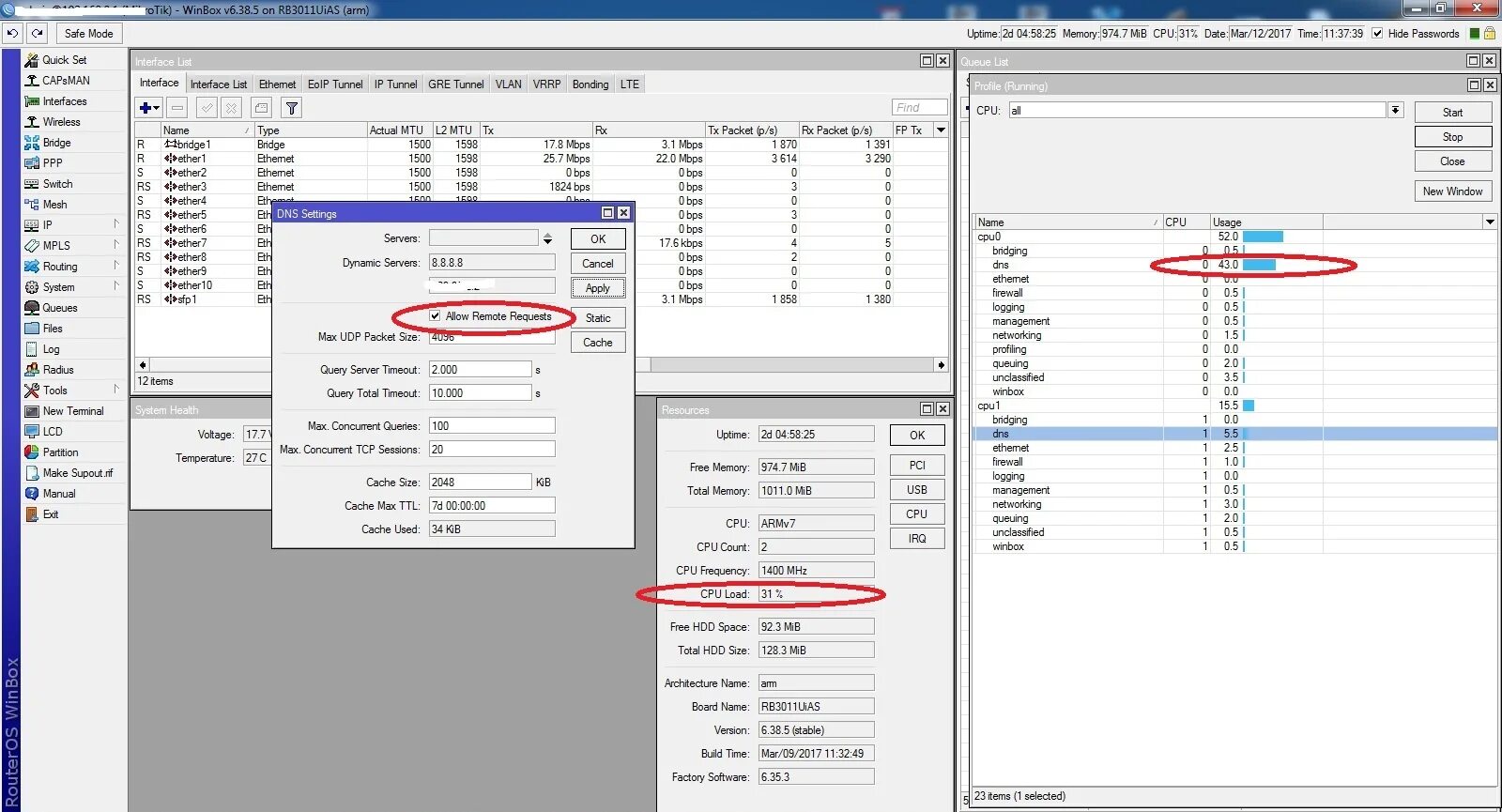Click the Find field in Interface List
The width and height of the screenshot is (1502, 812).
click(x=919, y=108)
